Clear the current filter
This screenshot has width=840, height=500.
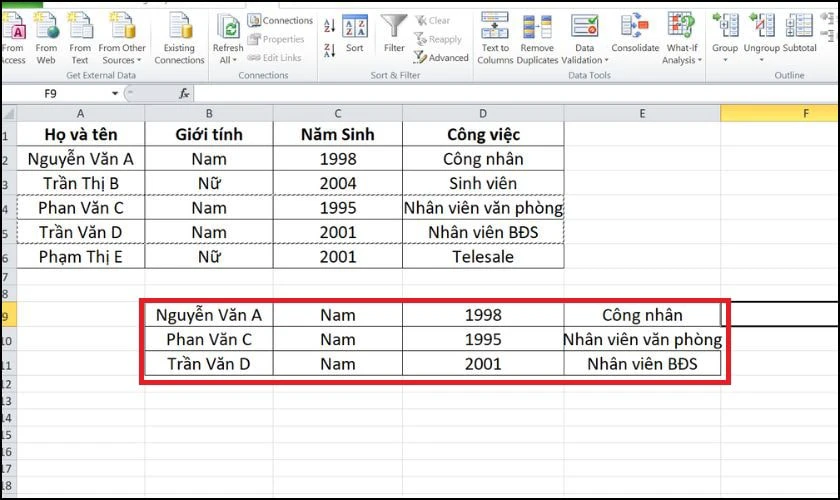tap(433, 20)
